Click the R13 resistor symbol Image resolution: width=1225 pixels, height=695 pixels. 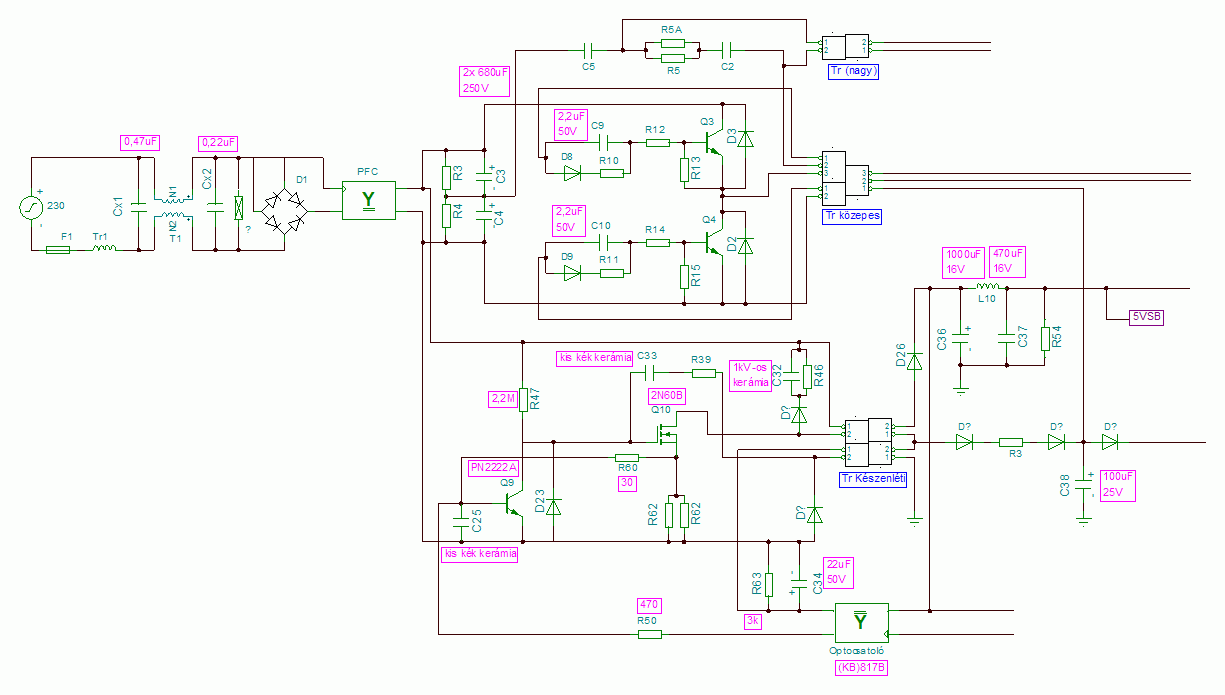point(685,169)
